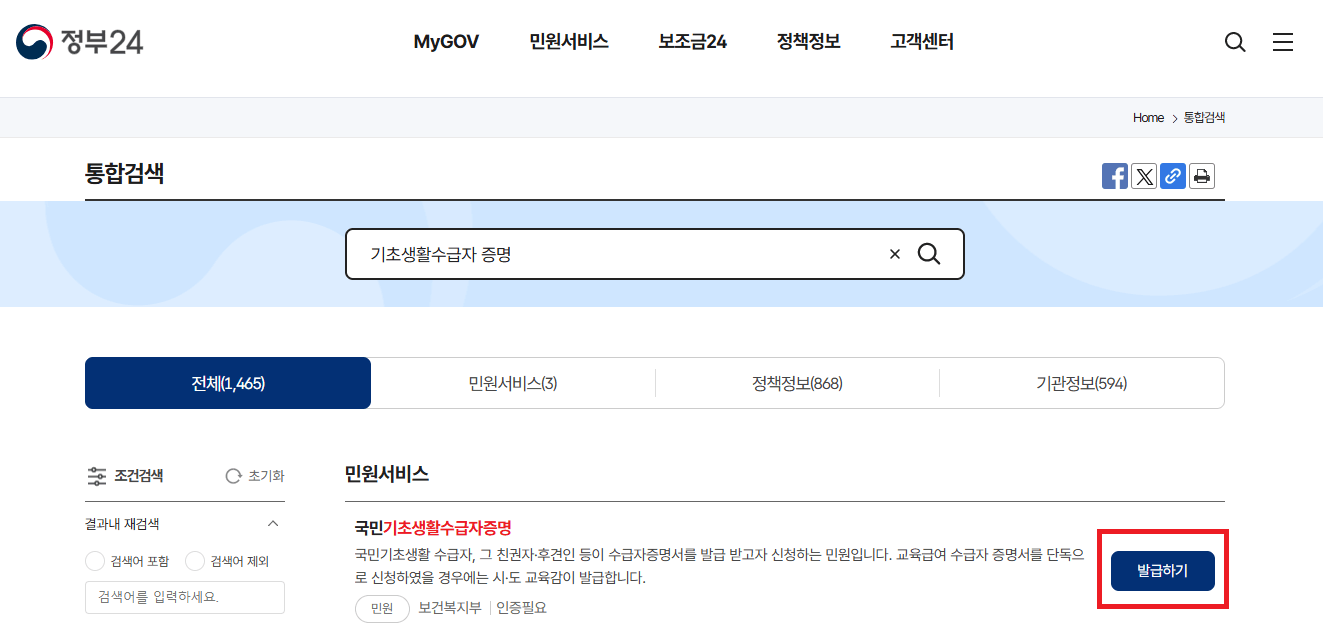The image size is (1323, 626).
Task: Collapse the 결과내 재검색 section
Action: [x=273, y=523]
